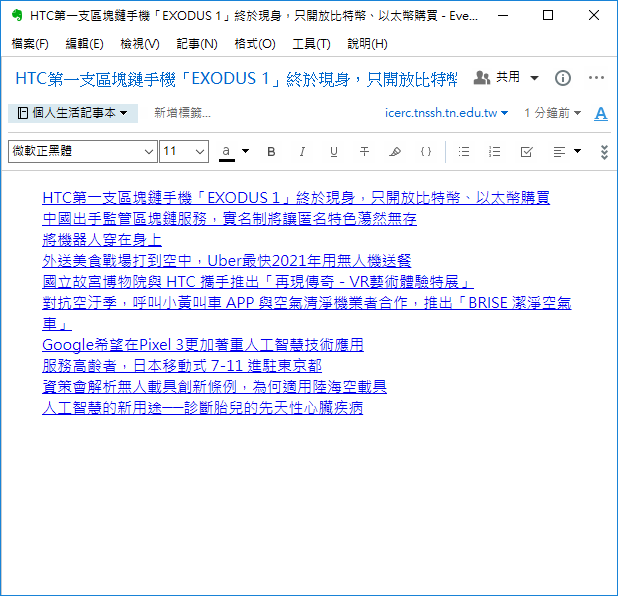Open the font size 11 dropdown
This screenshot has width=618, height=596.
tap(184, 151)
